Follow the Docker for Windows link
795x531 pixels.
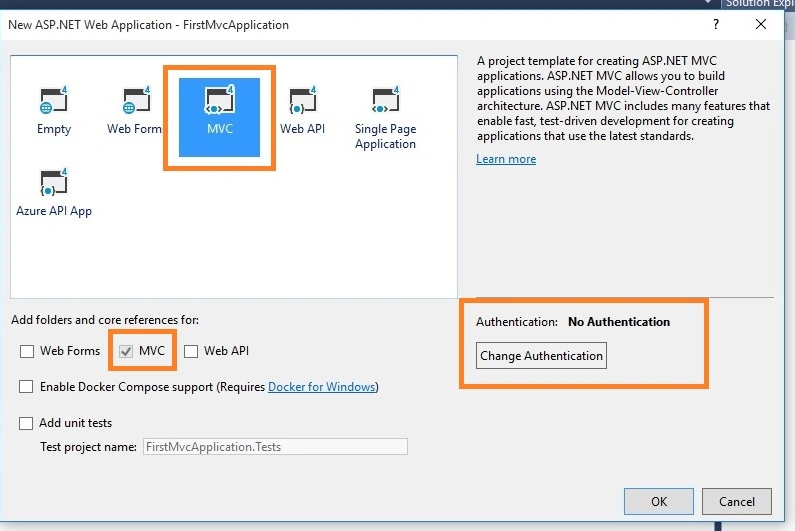click(322, 387)
